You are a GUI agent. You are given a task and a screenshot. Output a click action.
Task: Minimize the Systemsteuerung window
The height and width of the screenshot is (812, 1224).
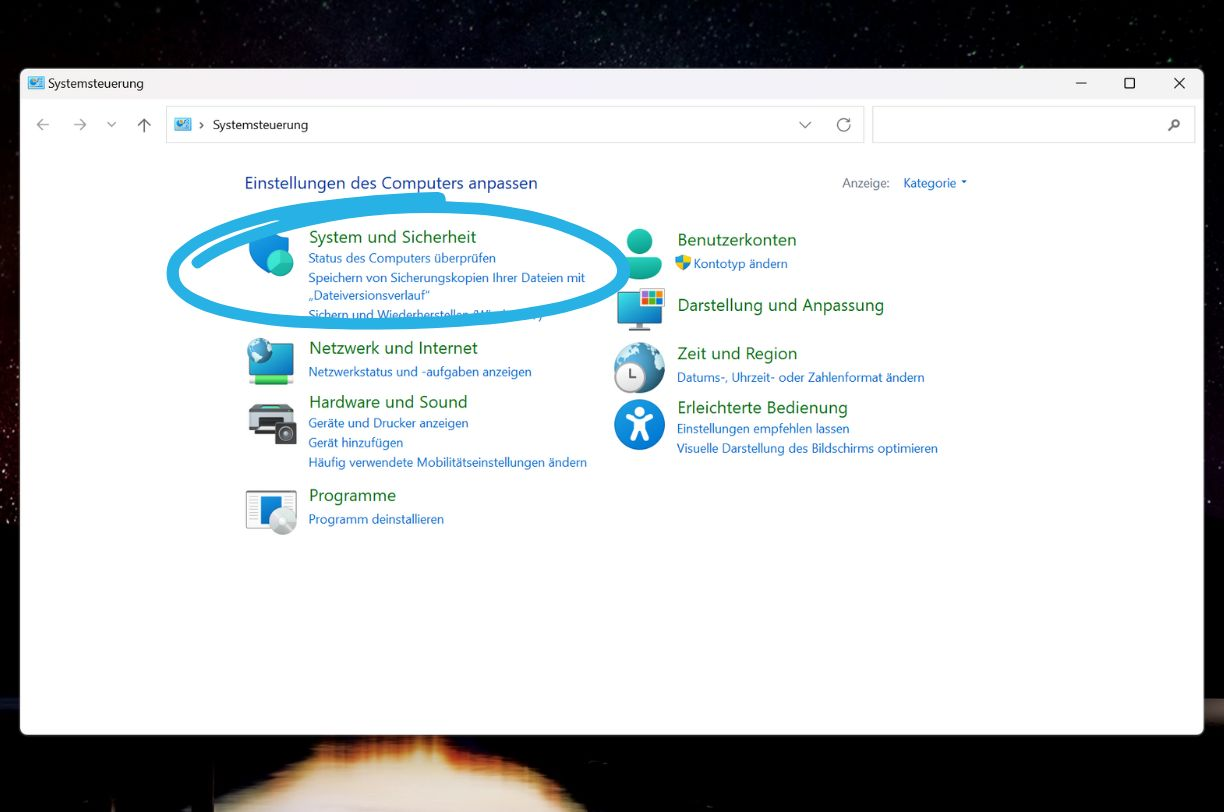pos(1080,84)
